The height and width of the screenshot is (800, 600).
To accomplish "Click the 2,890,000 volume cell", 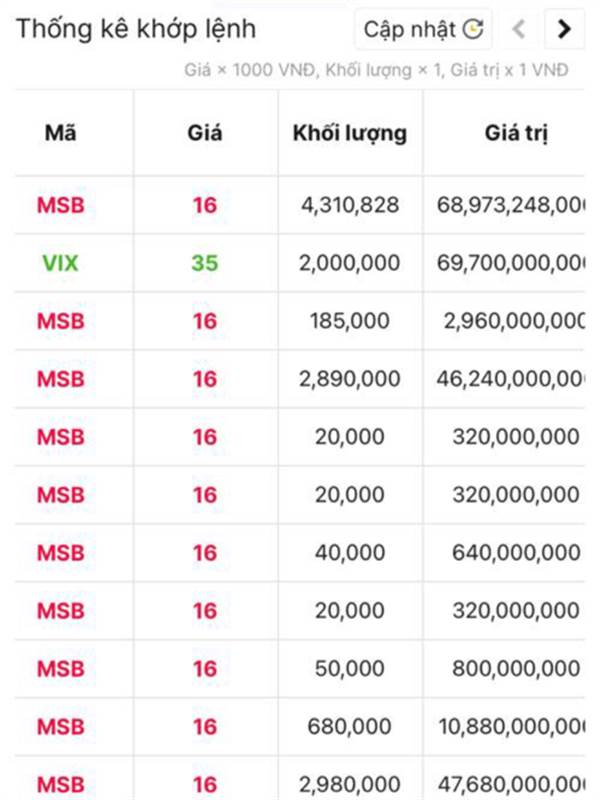I will click(x=350, y=379).
